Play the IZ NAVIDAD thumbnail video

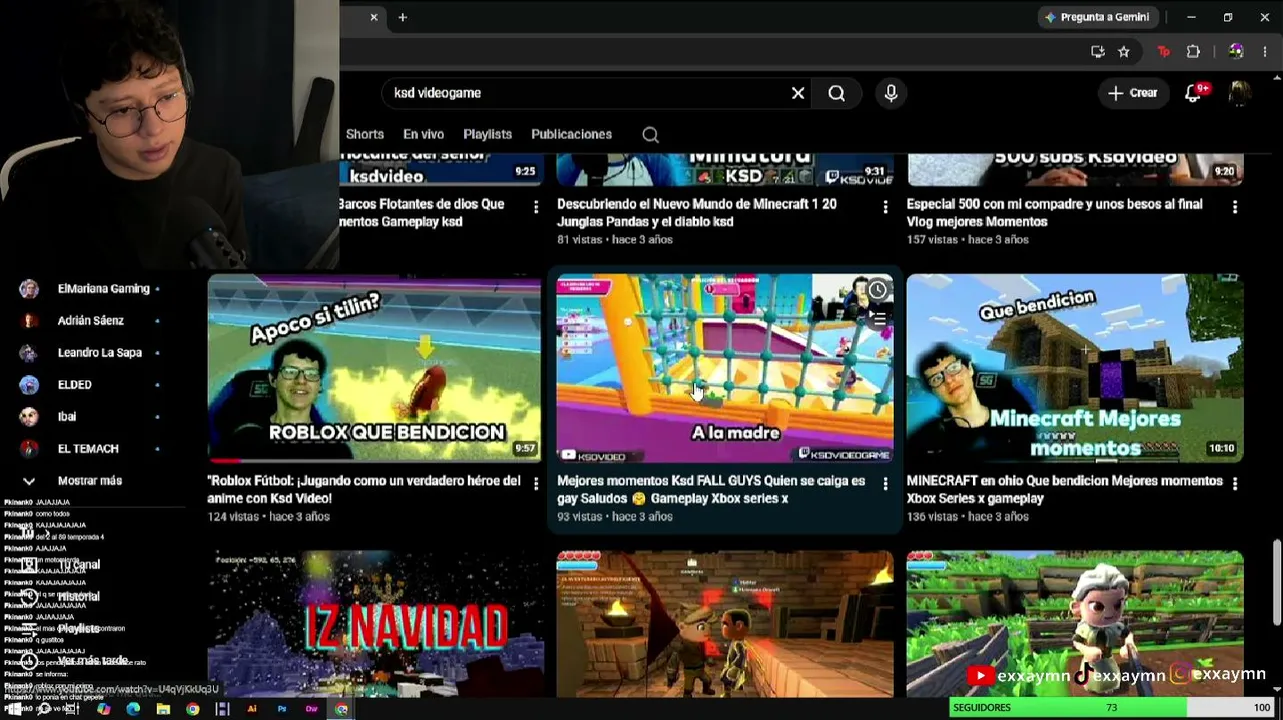click(x=376, y=623)
